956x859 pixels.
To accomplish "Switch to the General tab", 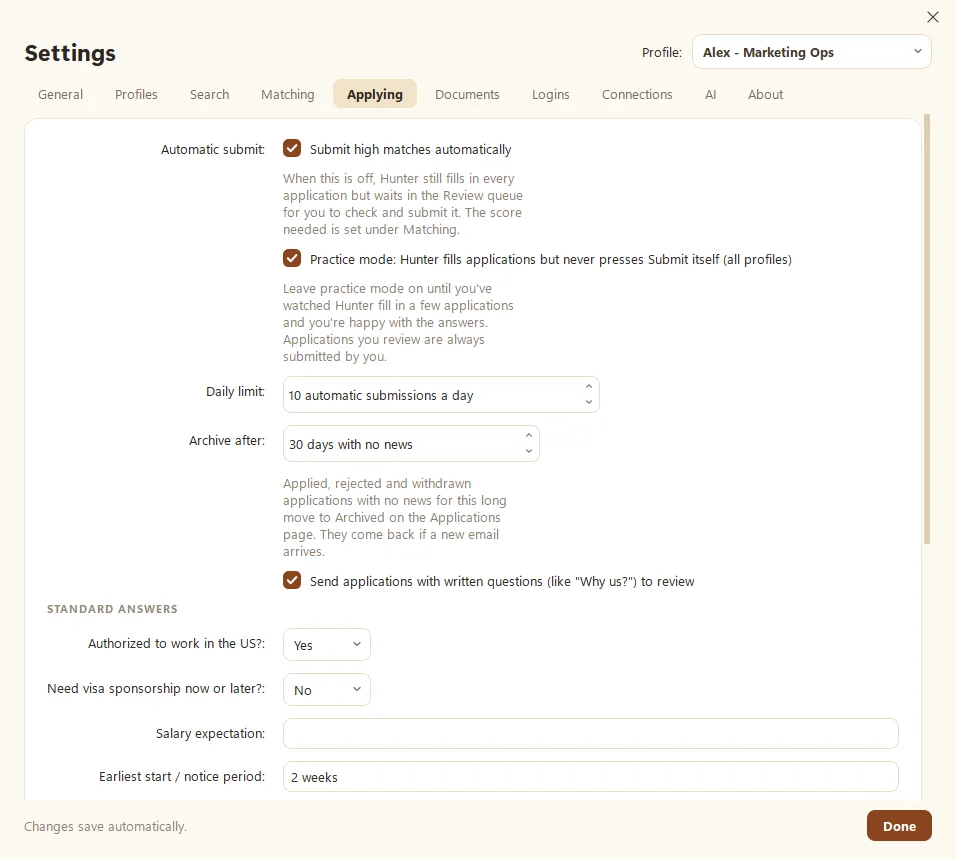I will (60, 94).
